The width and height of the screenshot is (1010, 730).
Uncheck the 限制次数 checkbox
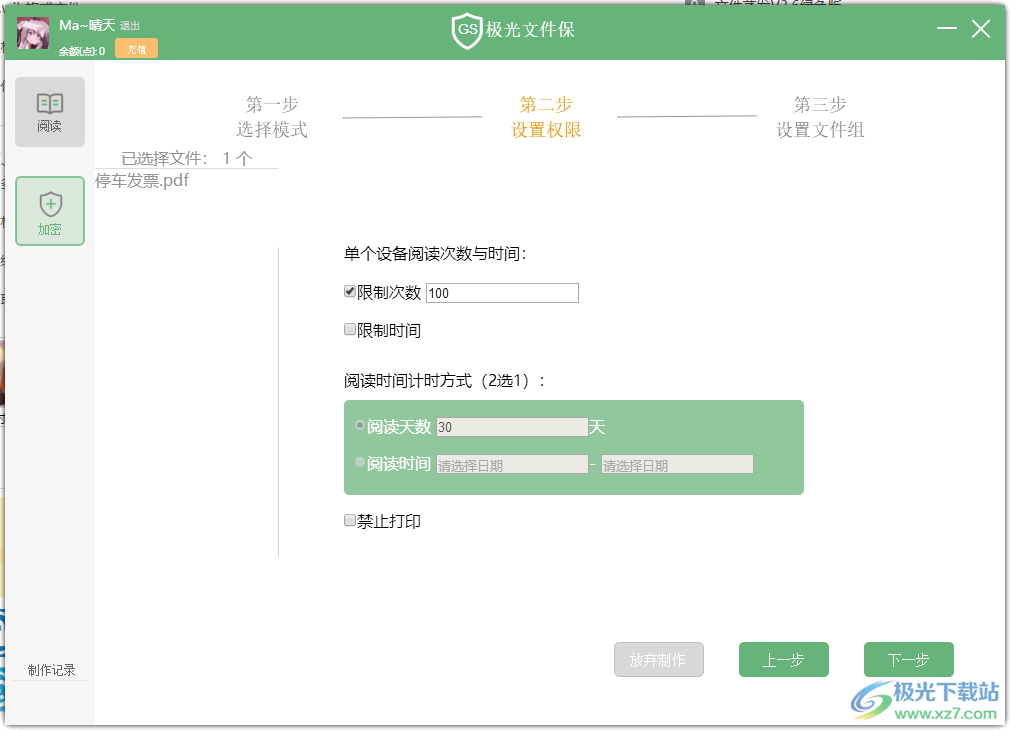350,292
